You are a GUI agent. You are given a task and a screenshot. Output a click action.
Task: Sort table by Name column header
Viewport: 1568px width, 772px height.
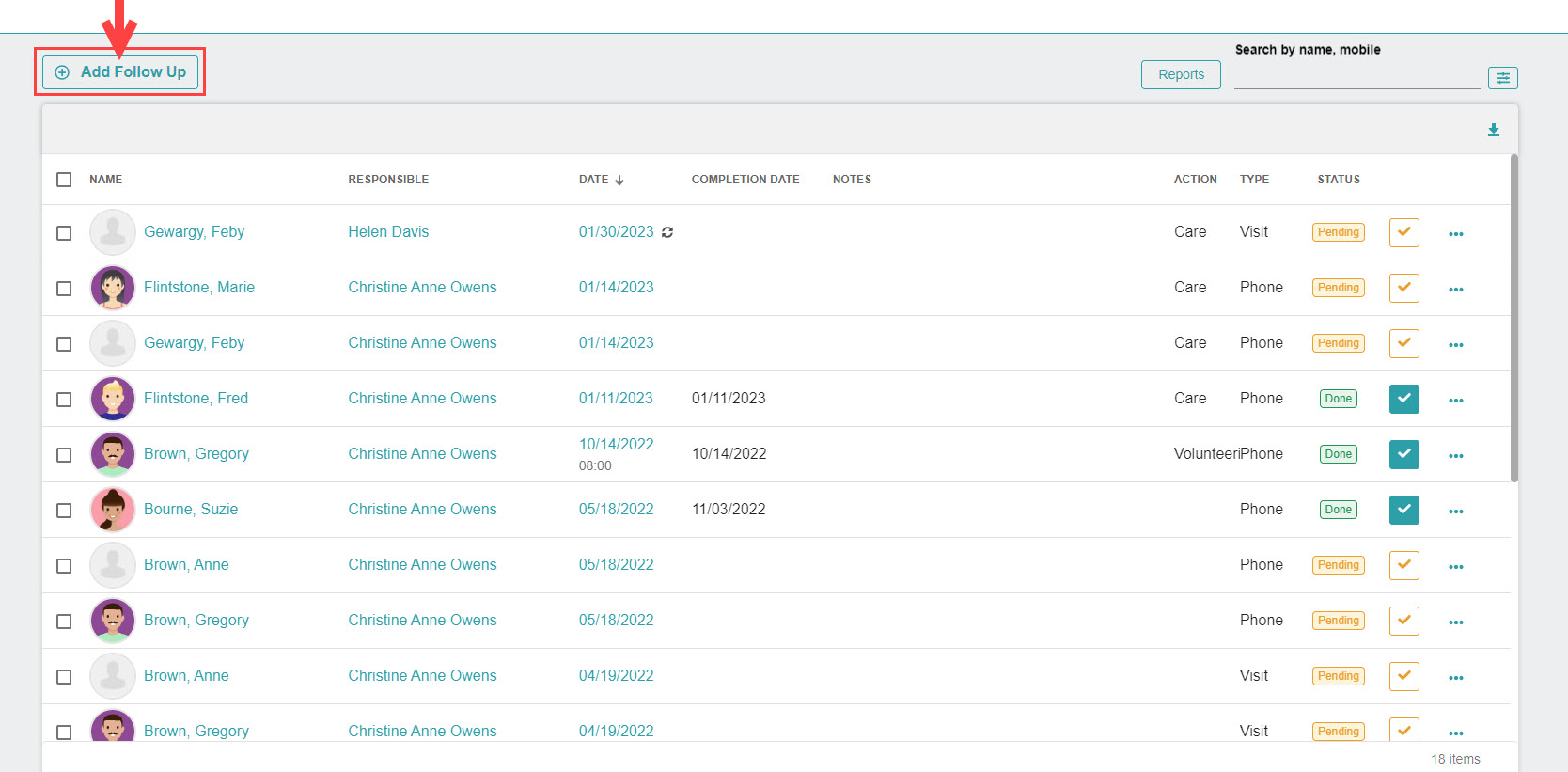pyautogui.click(x=105, y=180)
